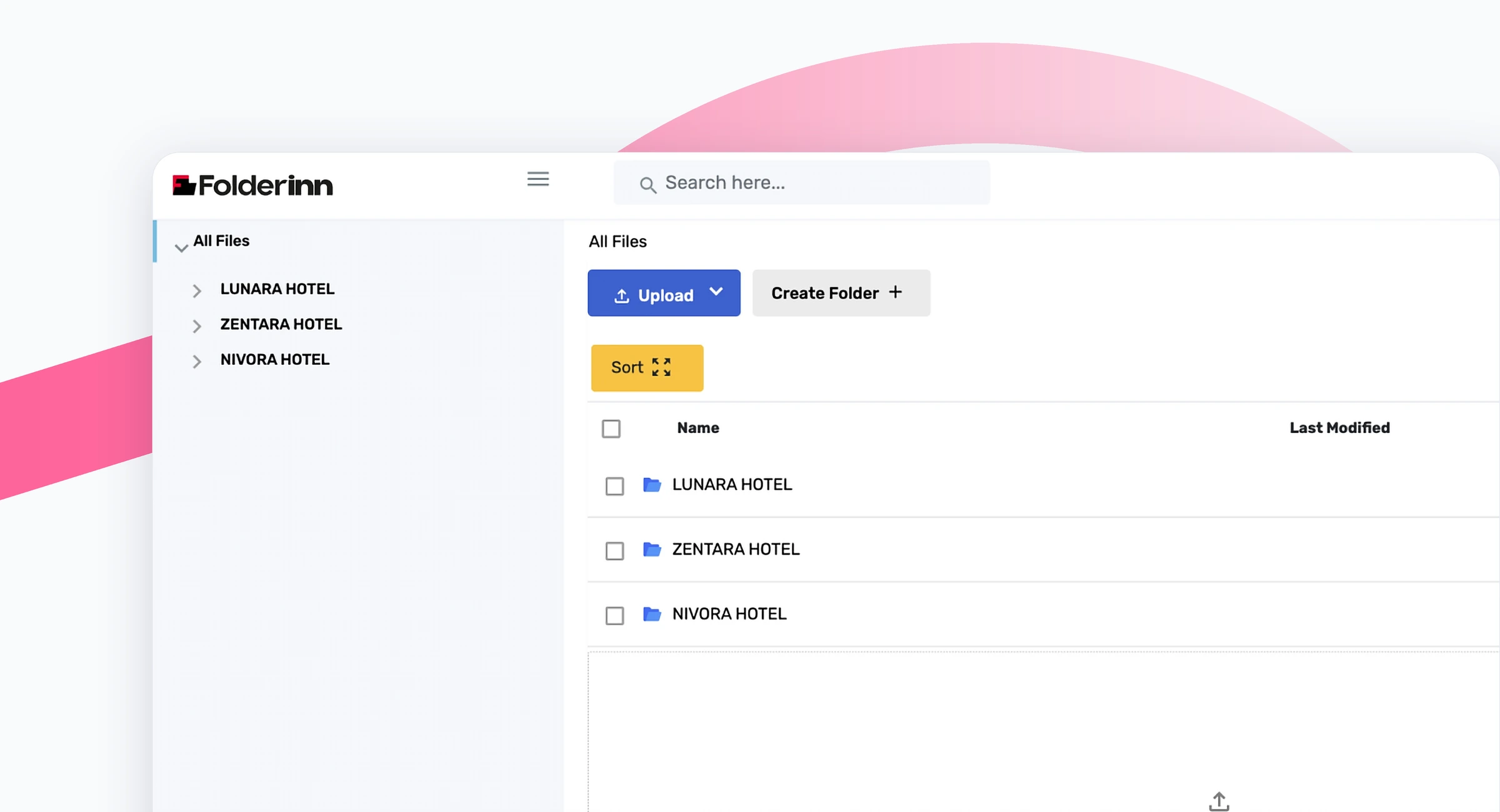1500x812 pixels.
Task: Click the Last Modified column header
Action: tap(1340, 428)
